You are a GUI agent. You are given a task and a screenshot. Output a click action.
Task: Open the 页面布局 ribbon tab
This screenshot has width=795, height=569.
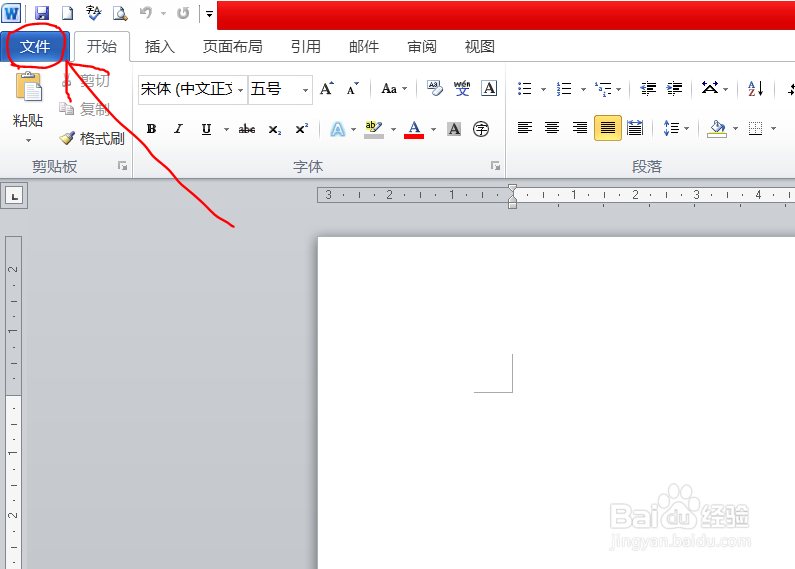233,47
